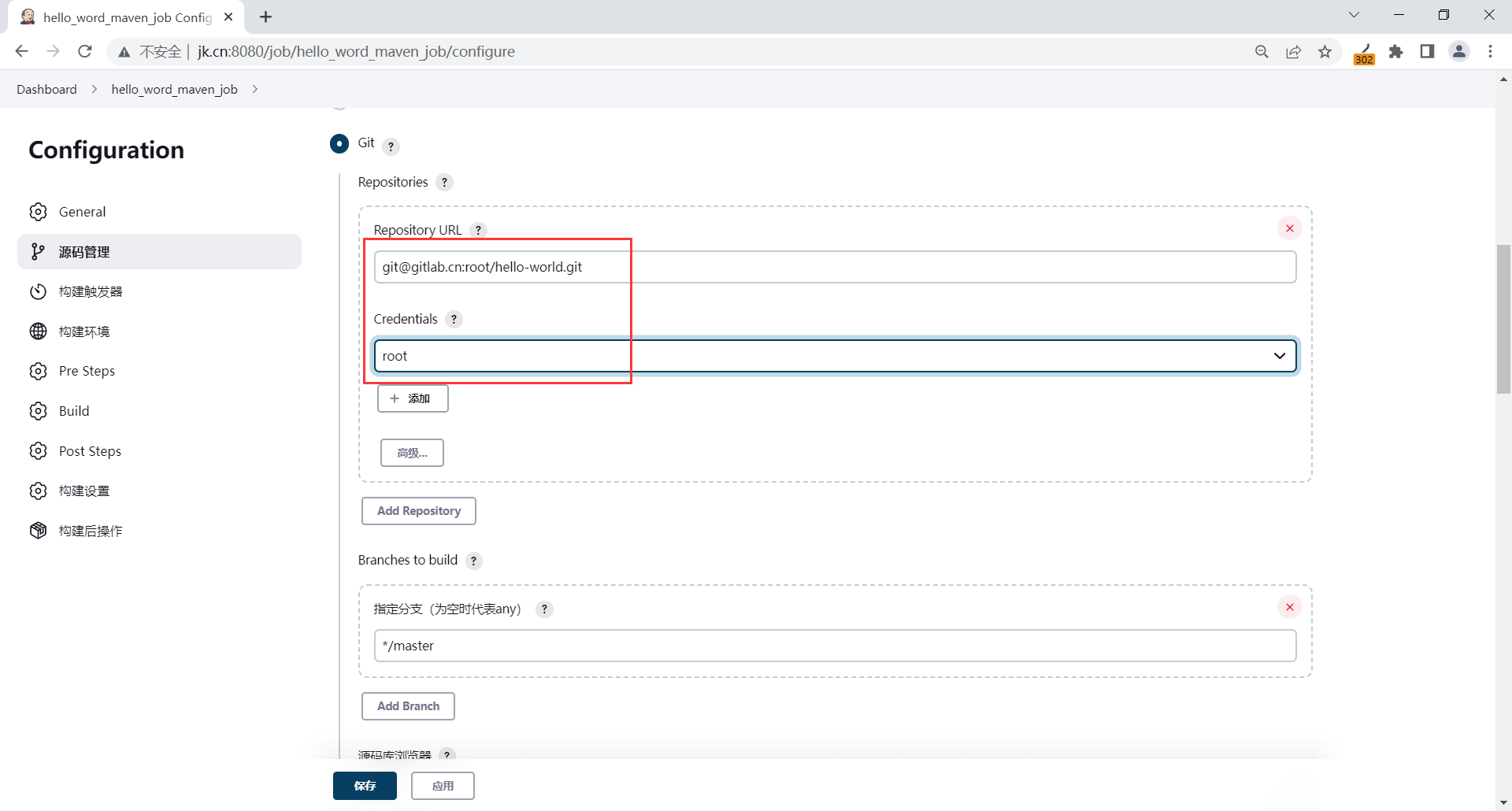This screenshot has width=1512, height=811.
Task: Click the browser address bar URL
Action: pos(356,52)
